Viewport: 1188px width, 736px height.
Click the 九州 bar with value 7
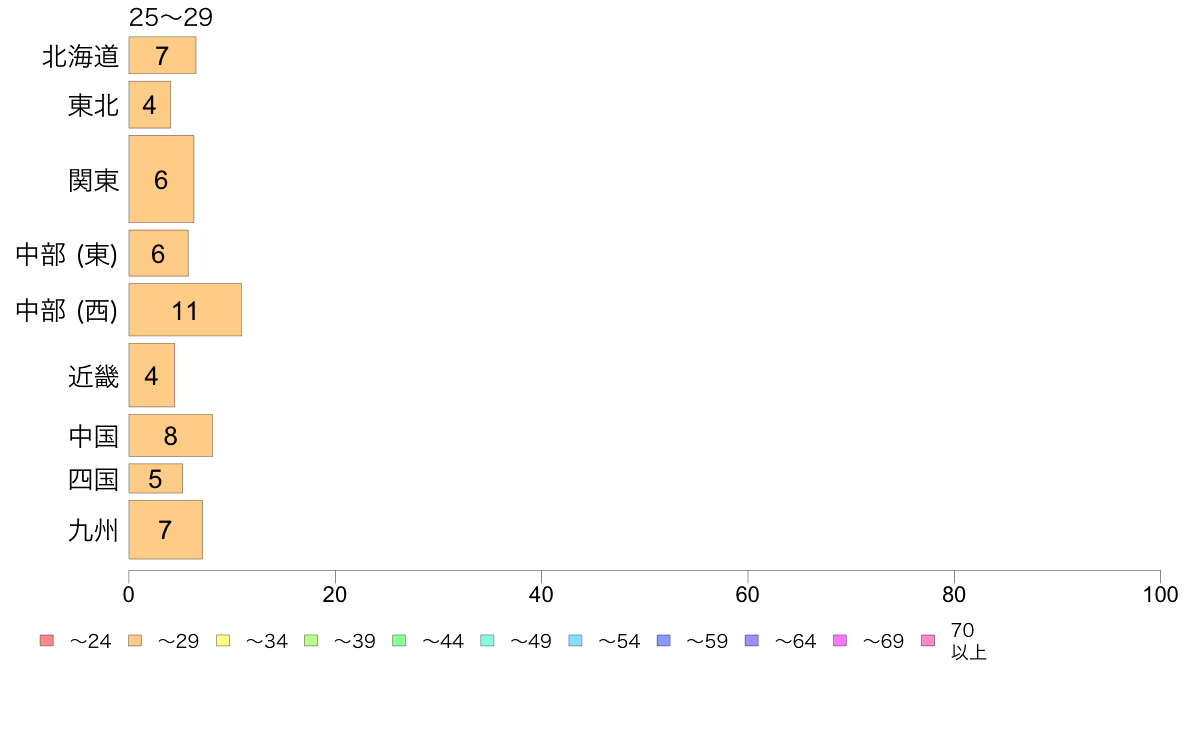click(165, 530)
